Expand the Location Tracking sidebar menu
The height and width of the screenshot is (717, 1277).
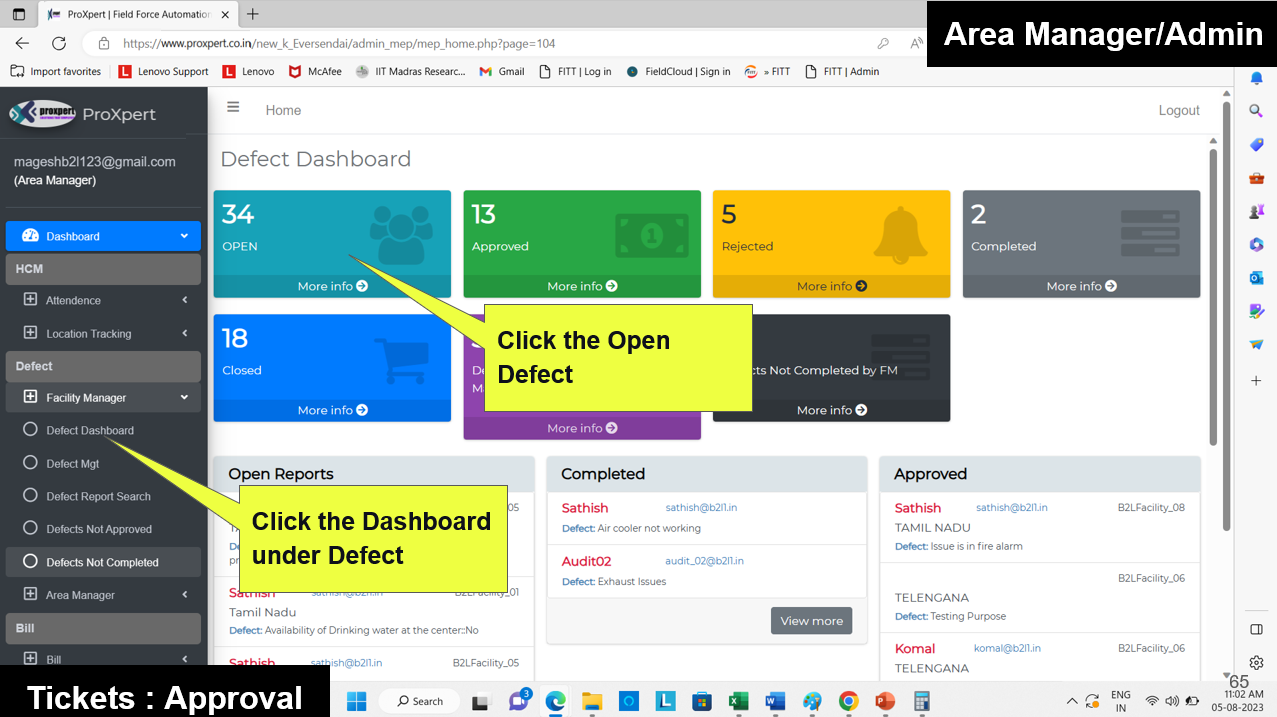point(103,334)
